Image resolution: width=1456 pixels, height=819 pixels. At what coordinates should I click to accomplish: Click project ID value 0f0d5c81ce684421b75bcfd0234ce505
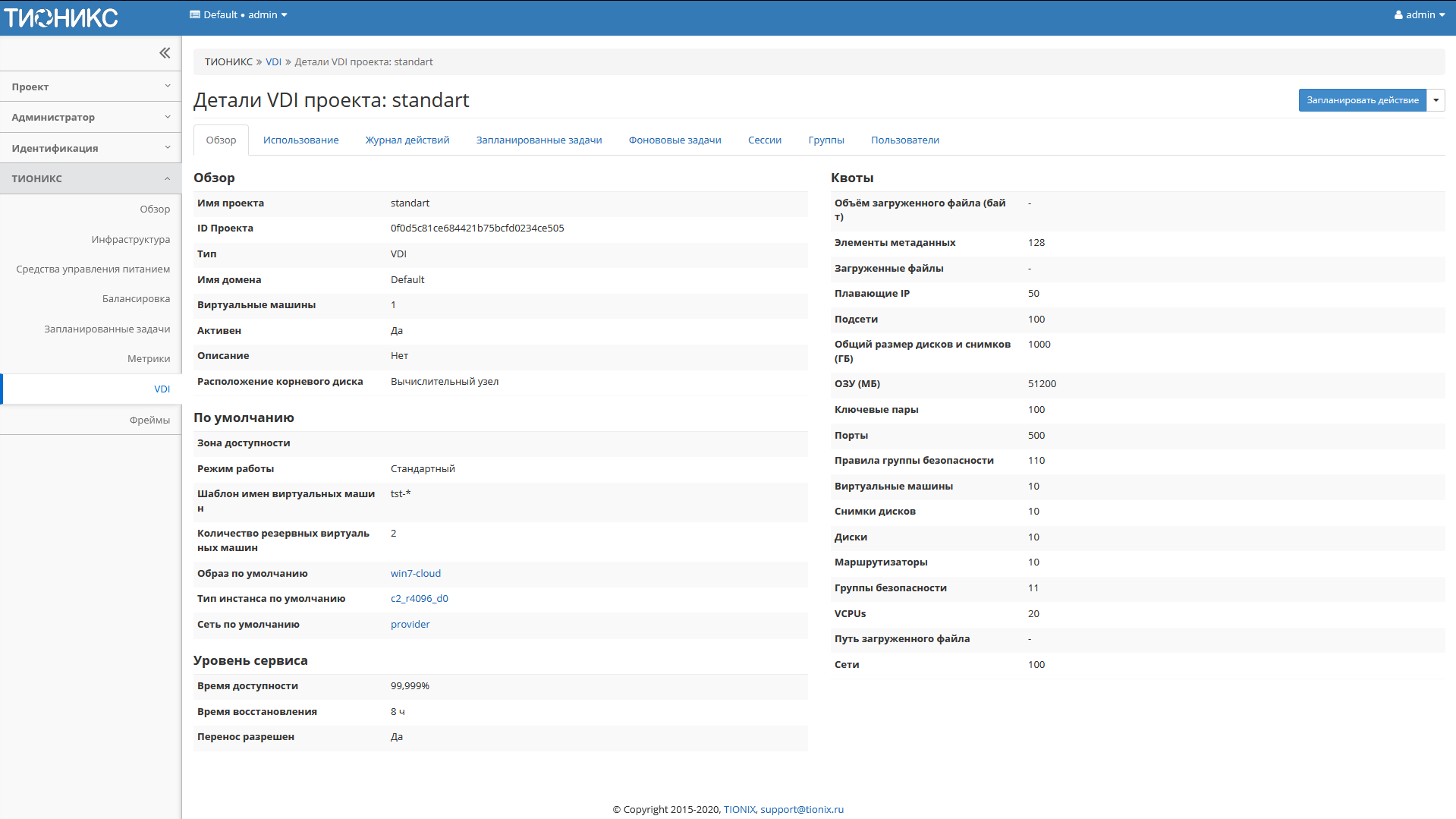(x=477, y=228)
